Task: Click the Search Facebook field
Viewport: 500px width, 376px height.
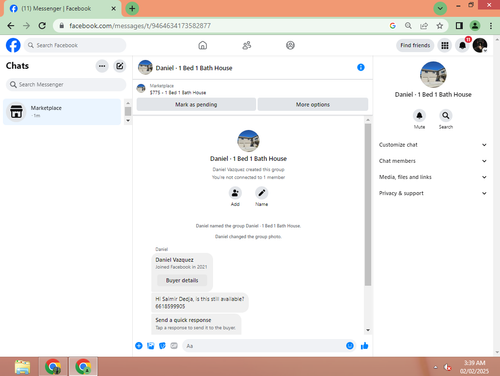Action: [x=75, y=45]
